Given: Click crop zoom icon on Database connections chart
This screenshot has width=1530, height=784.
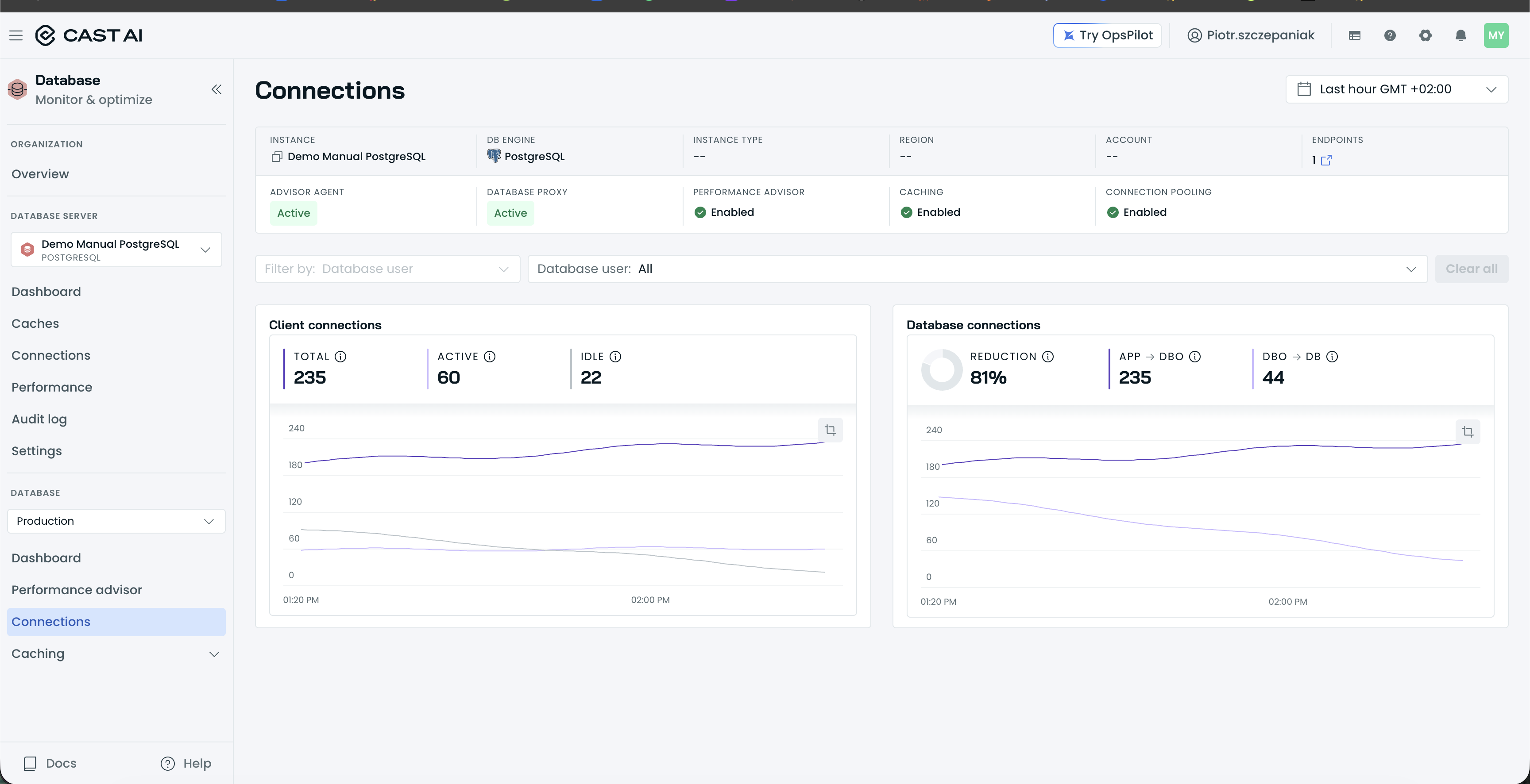Looking at the screenshot, I should click(1468, 431).
